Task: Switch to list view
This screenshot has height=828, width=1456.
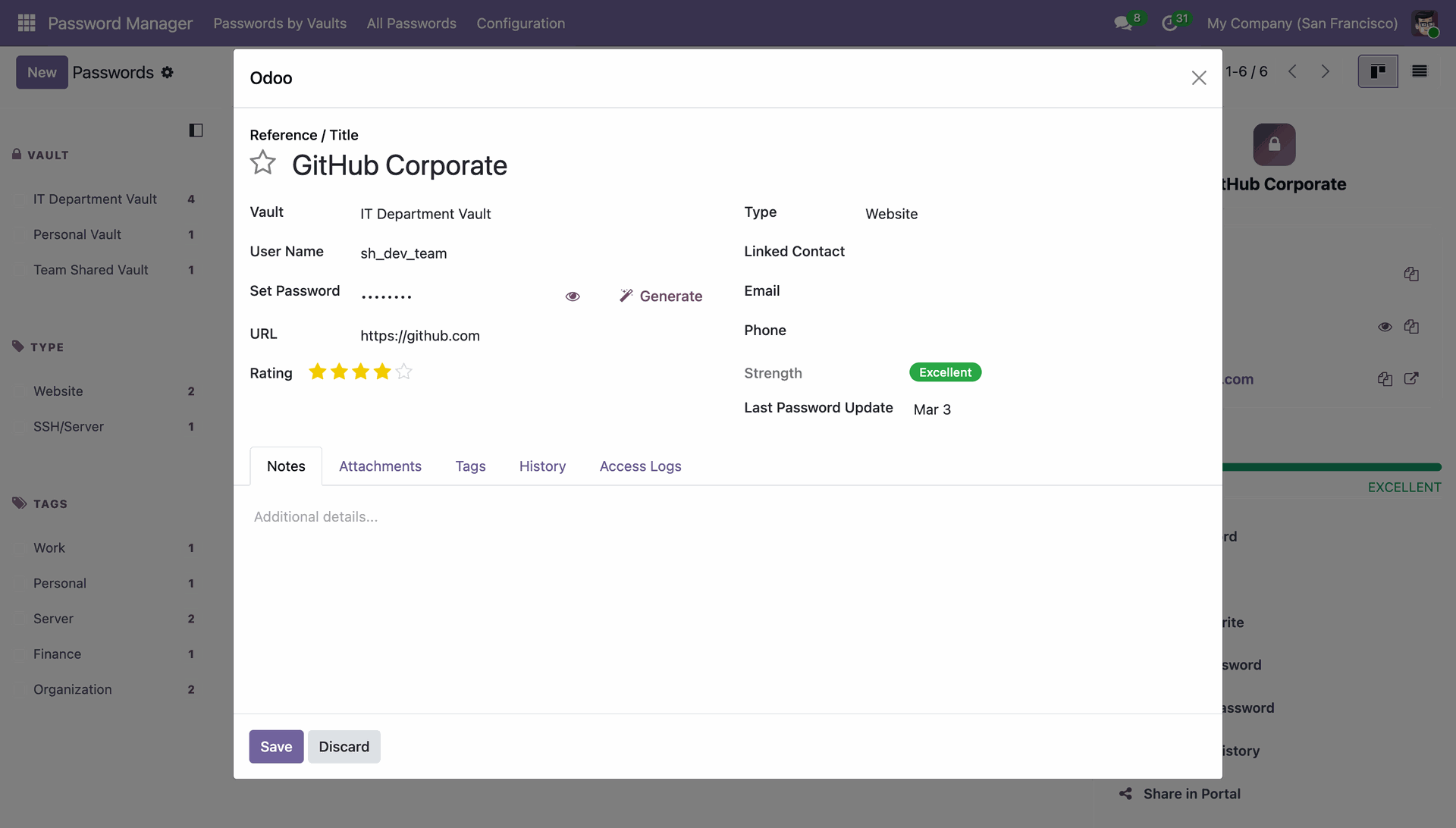Action: click(x=1420, y=71)
